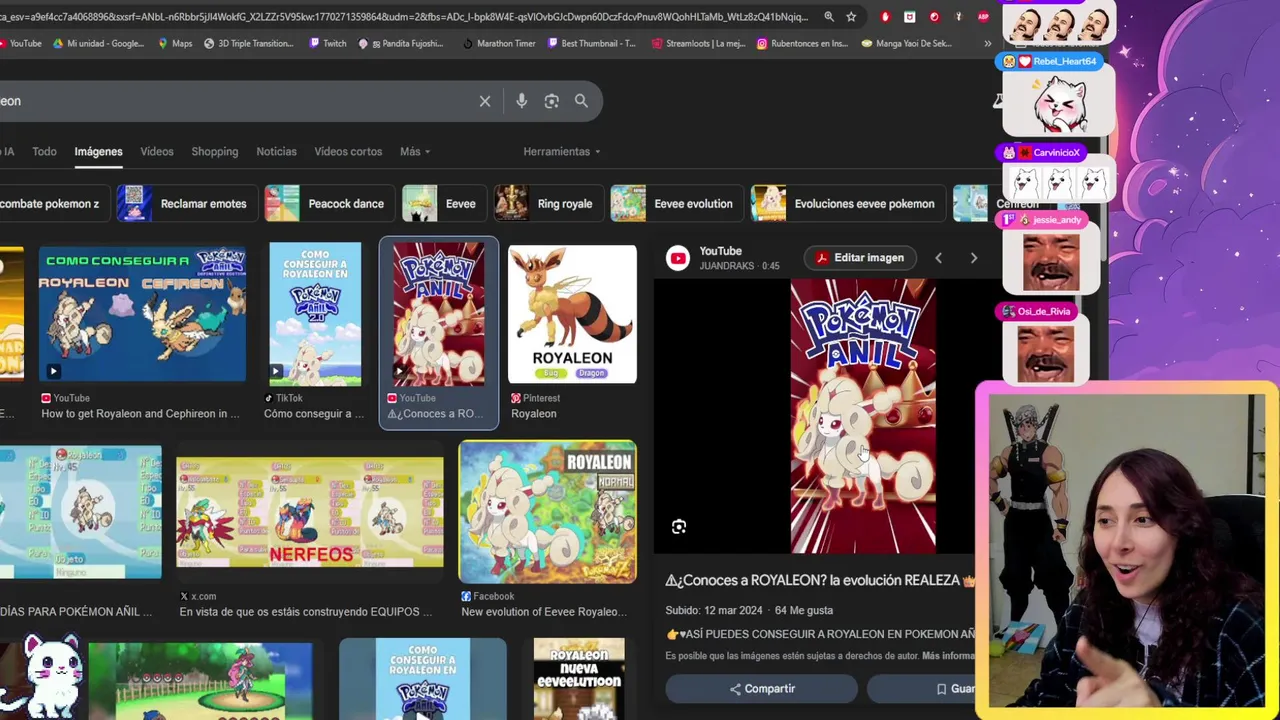Select the Evoluciones eevee pokemon chip

point(847,204)
